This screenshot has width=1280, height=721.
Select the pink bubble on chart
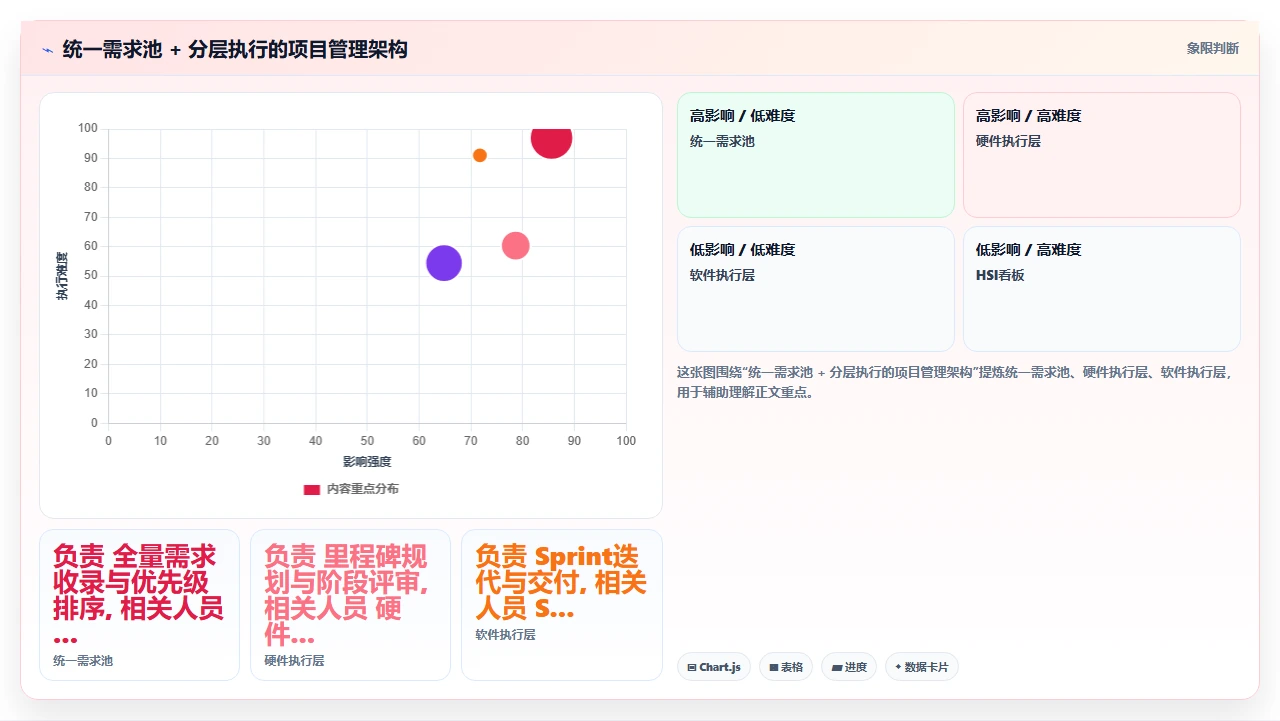(515, 245)
